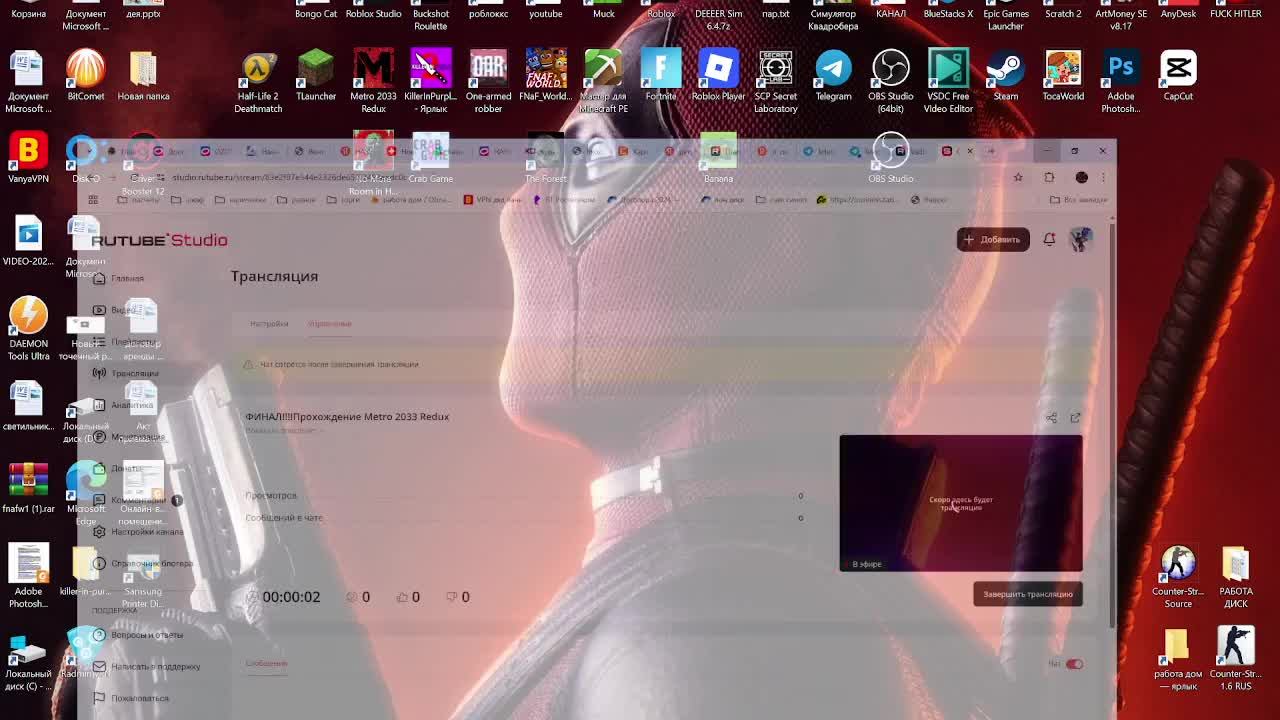Screen dimensions: 1280x720
Task: Select the SCP Secret Laboratory icon
Action: (x=776, y=82)
